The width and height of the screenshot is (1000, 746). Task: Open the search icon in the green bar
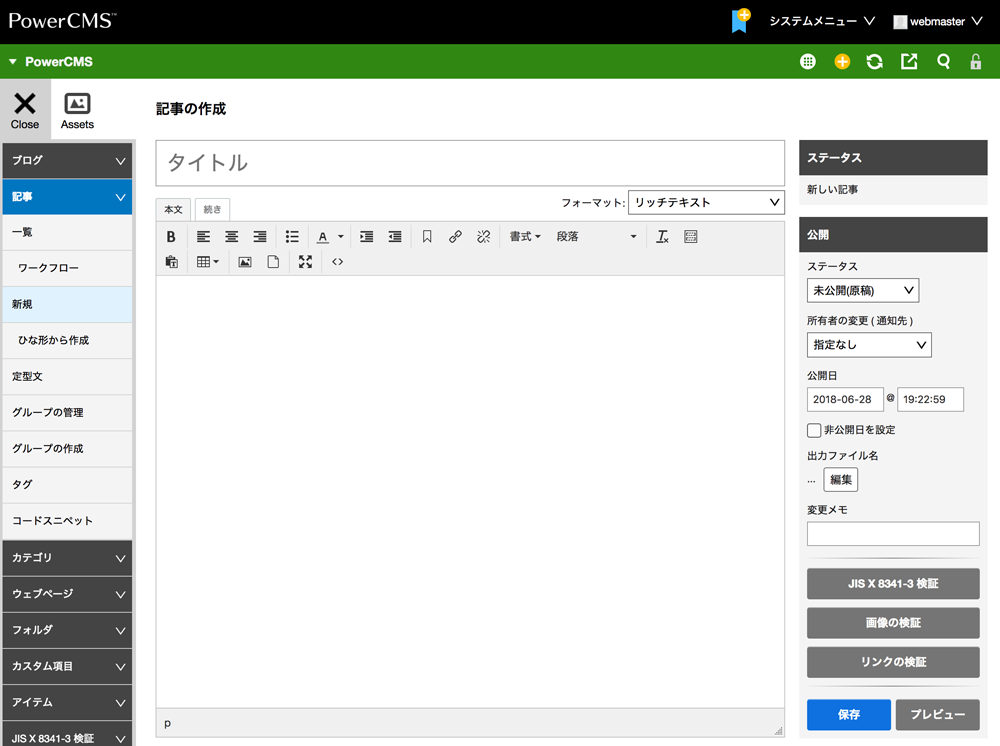[x=942, y=61]
